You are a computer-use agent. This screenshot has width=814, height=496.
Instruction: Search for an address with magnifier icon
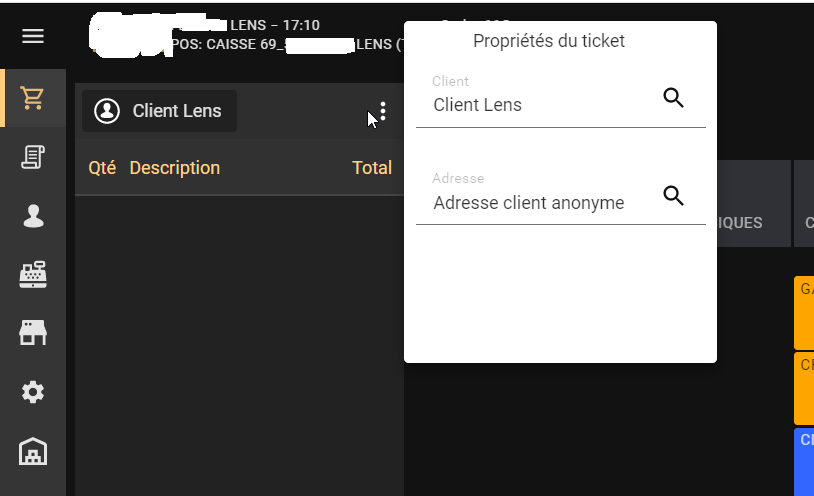point(674,196)
